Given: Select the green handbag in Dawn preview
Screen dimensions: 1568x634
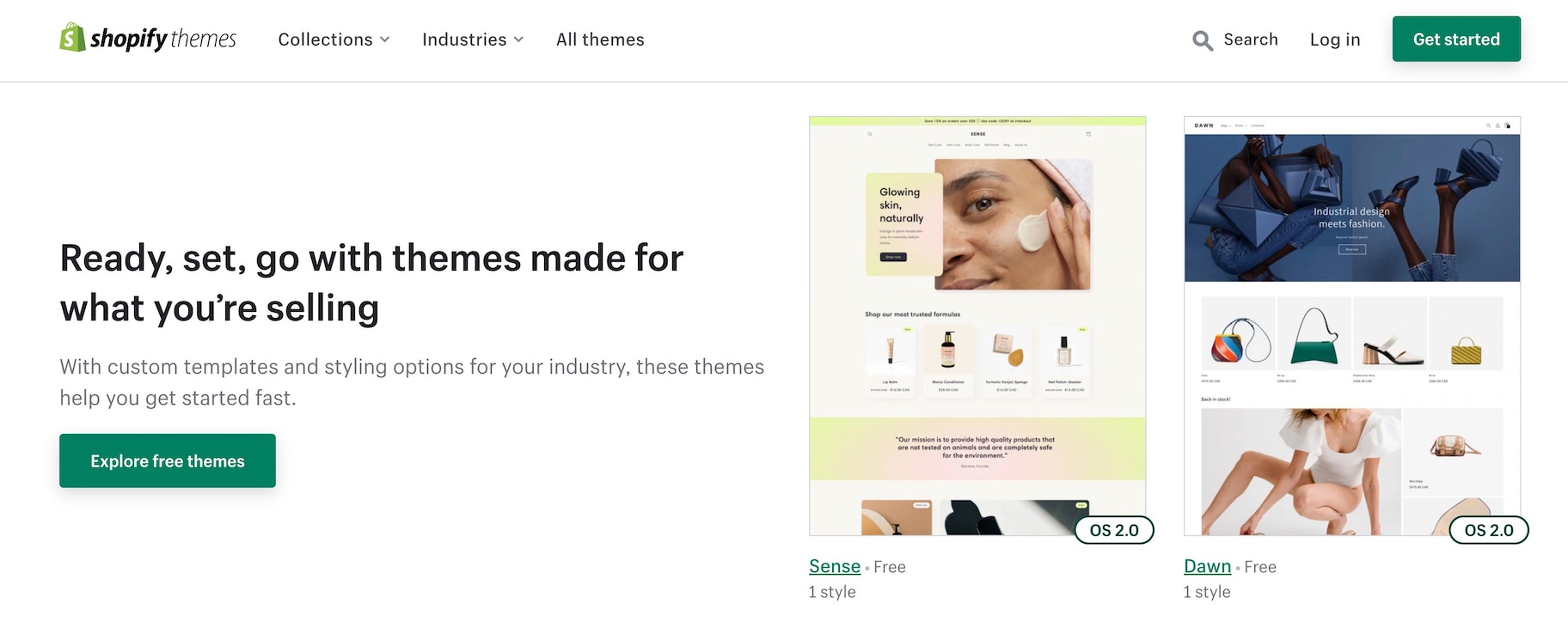Looking at the screenshot, I should click(x=1314, y=337).
